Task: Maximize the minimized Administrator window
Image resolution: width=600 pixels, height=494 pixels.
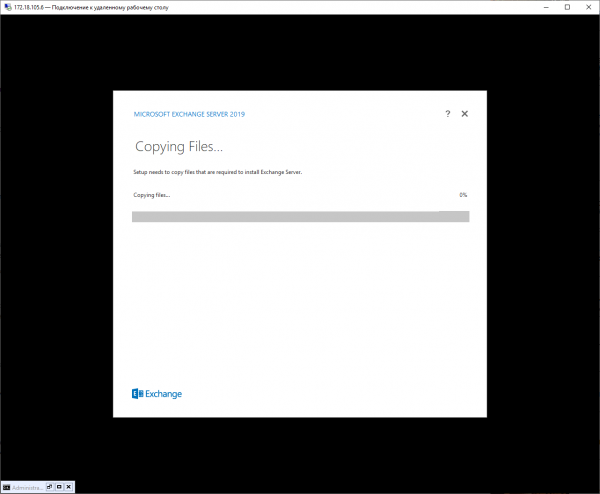Action: click(x=59, y=486)
